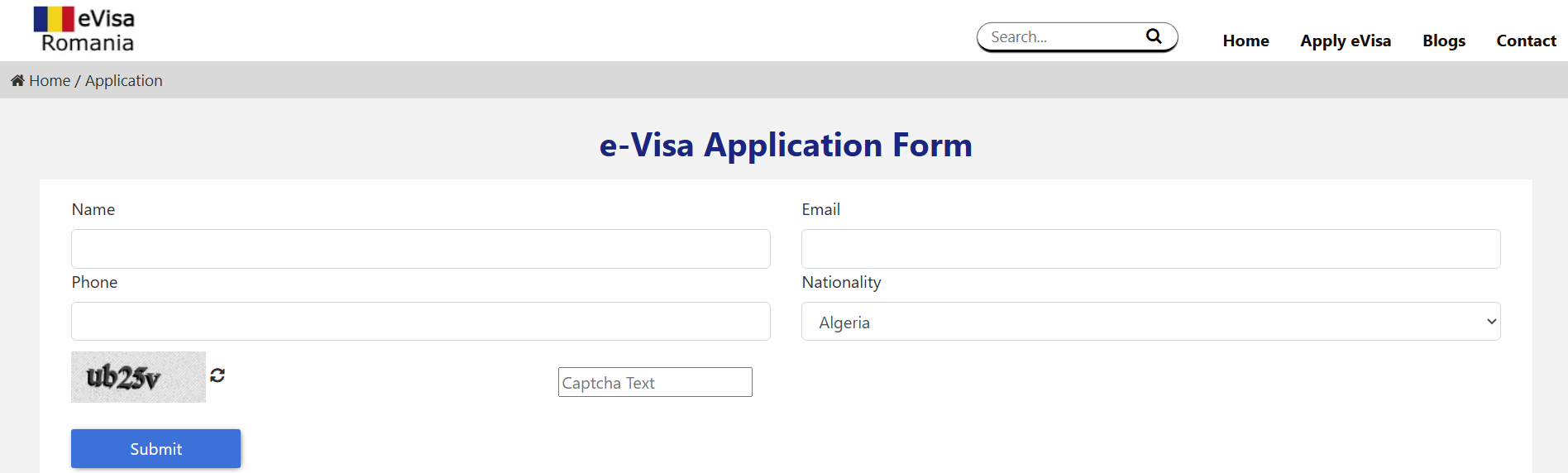The width and height of the screenshot is (1568, 473).
Task: Refresh the captcha image
Action: (218, 375)
